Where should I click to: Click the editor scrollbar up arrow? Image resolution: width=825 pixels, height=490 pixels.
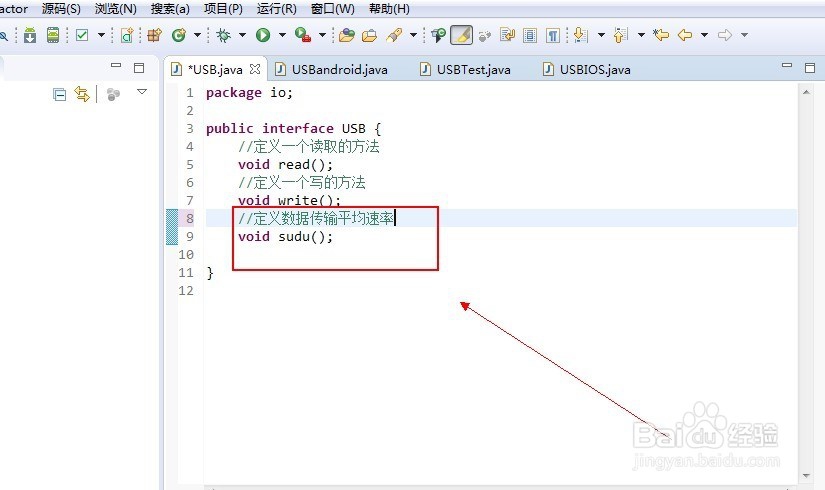pyautogui.click(x=806, y=93)
